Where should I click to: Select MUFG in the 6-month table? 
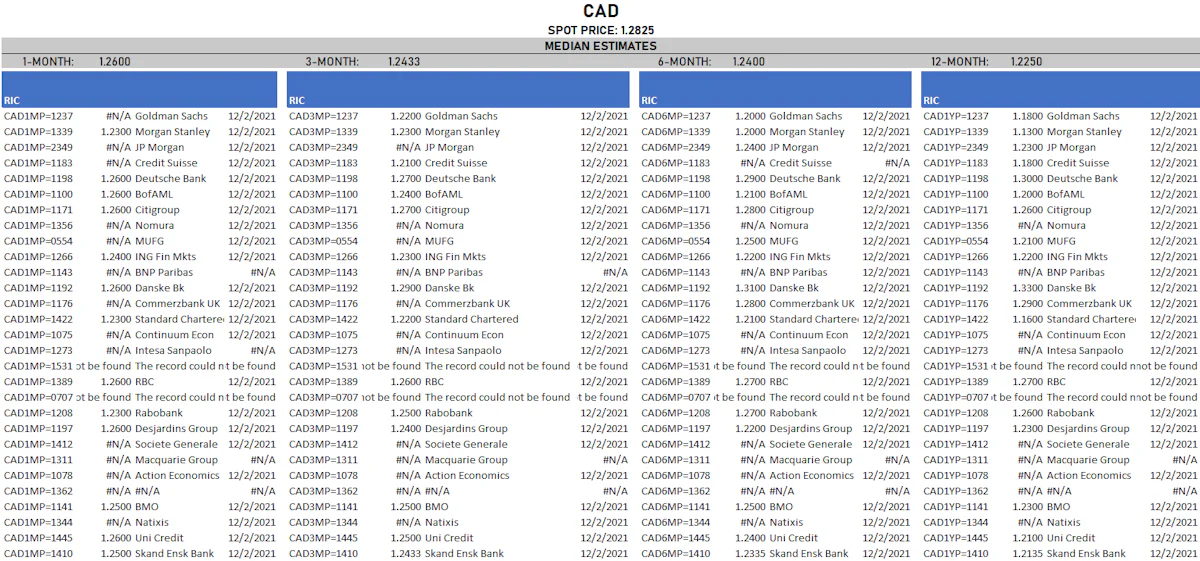[784, 241]
